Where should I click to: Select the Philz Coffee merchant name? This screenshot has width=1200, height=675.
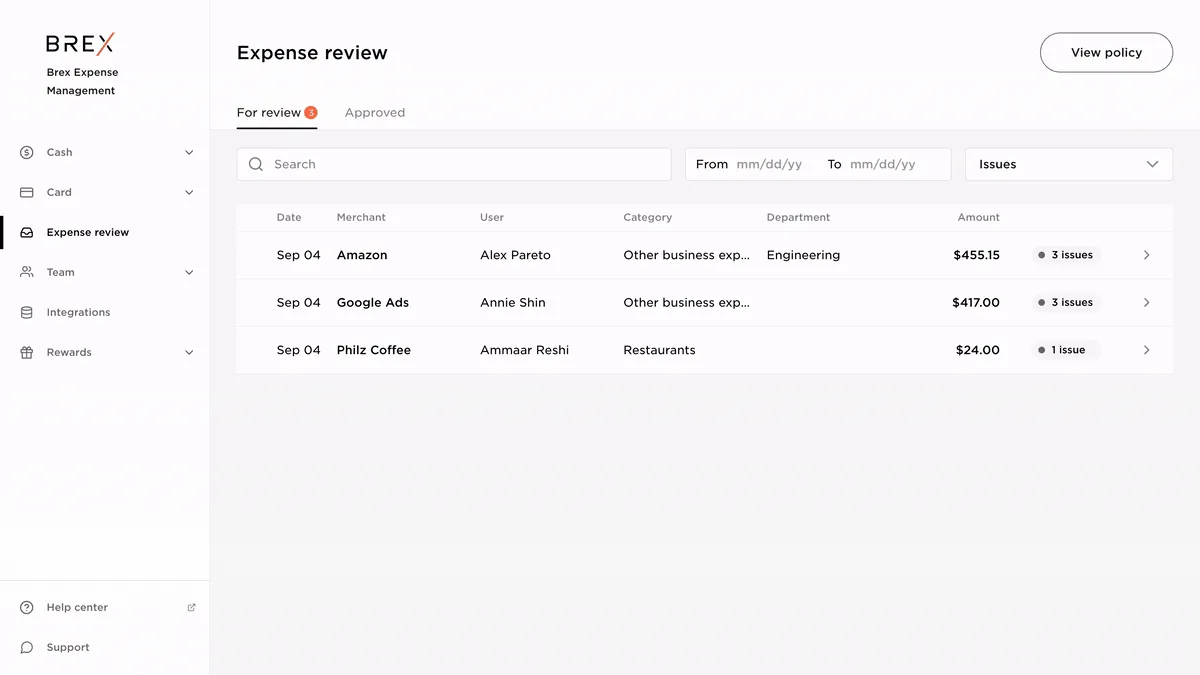pos(374,350)
